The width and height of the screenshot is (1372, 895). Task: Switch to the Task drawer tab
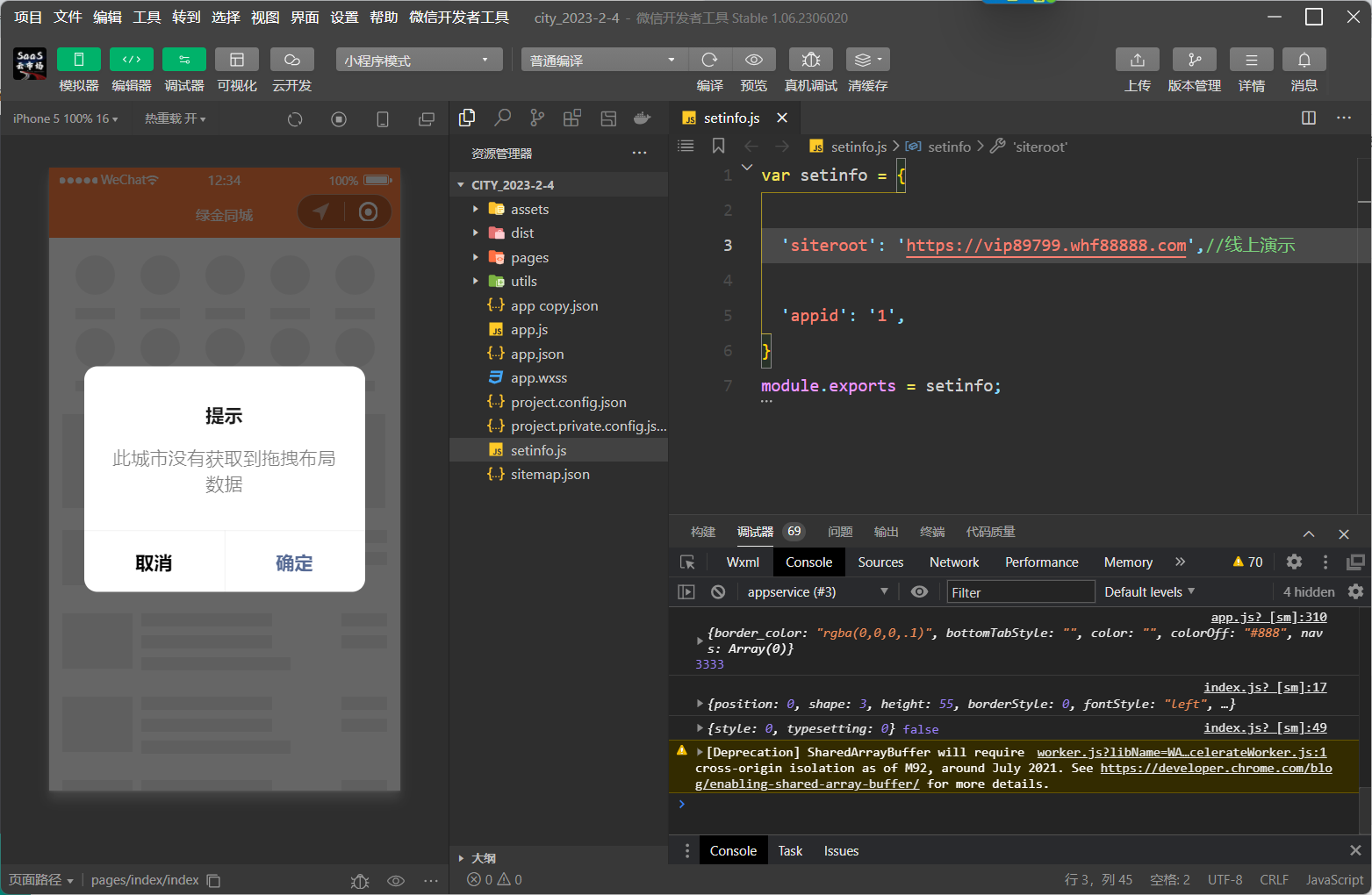click(790, 850)
